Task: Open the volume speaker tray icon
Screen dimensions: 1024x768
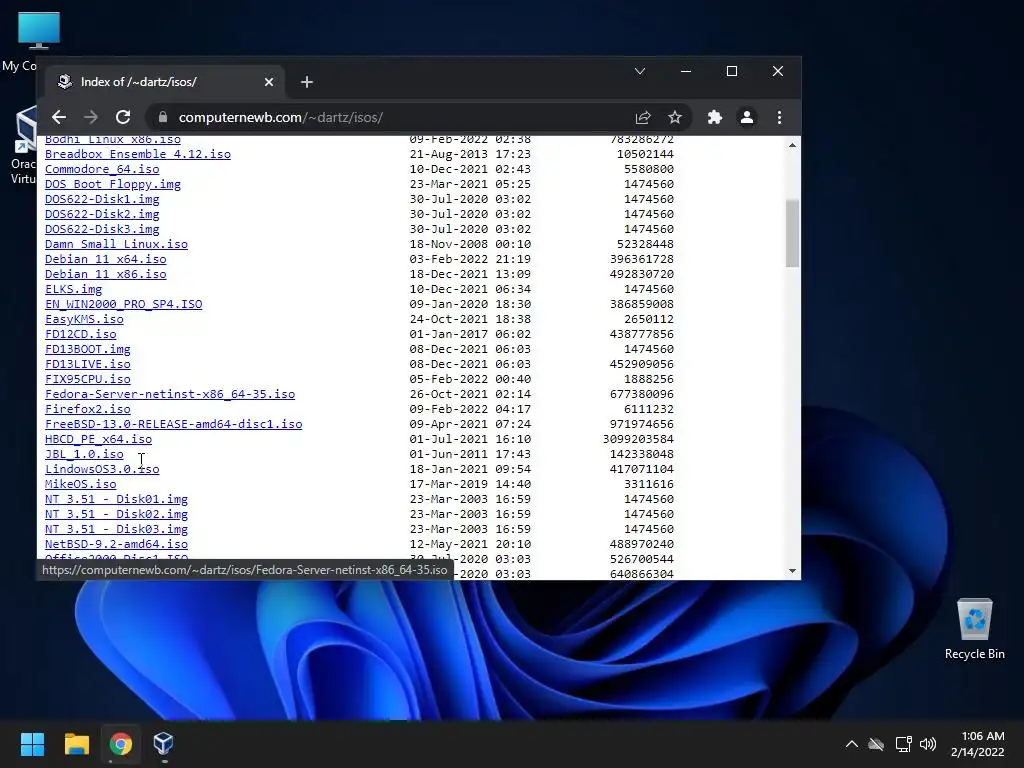Action: 927,744
